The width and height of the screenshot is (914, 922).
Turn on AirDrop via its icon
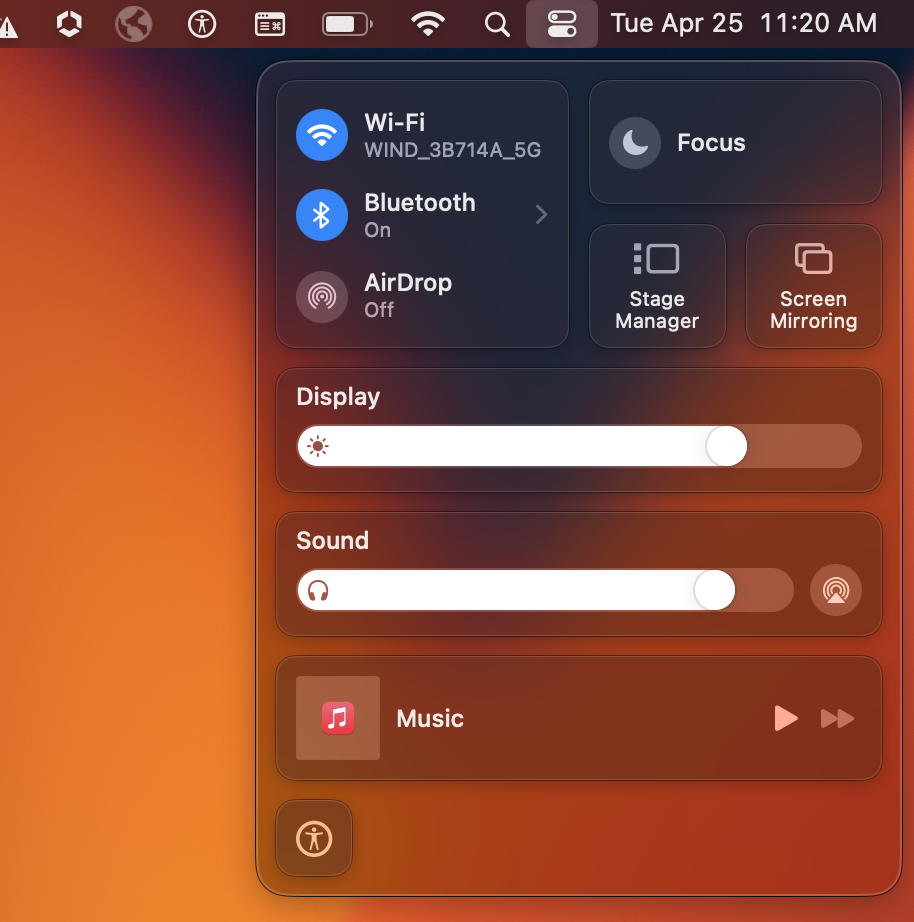coord(322,296)
